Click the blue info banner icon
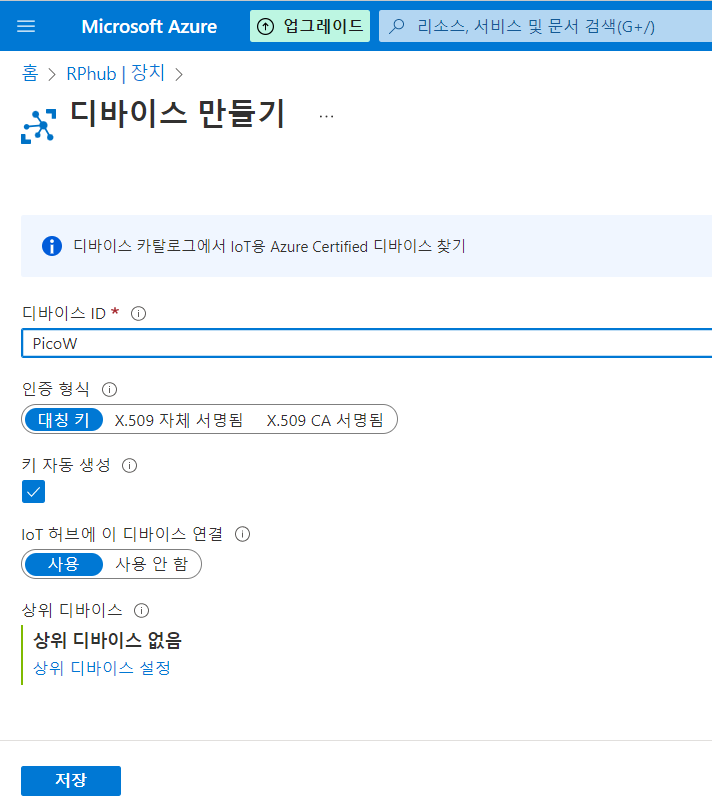Image resolution: width=712 pixels, height=806 pixels. tap(52, 246)
